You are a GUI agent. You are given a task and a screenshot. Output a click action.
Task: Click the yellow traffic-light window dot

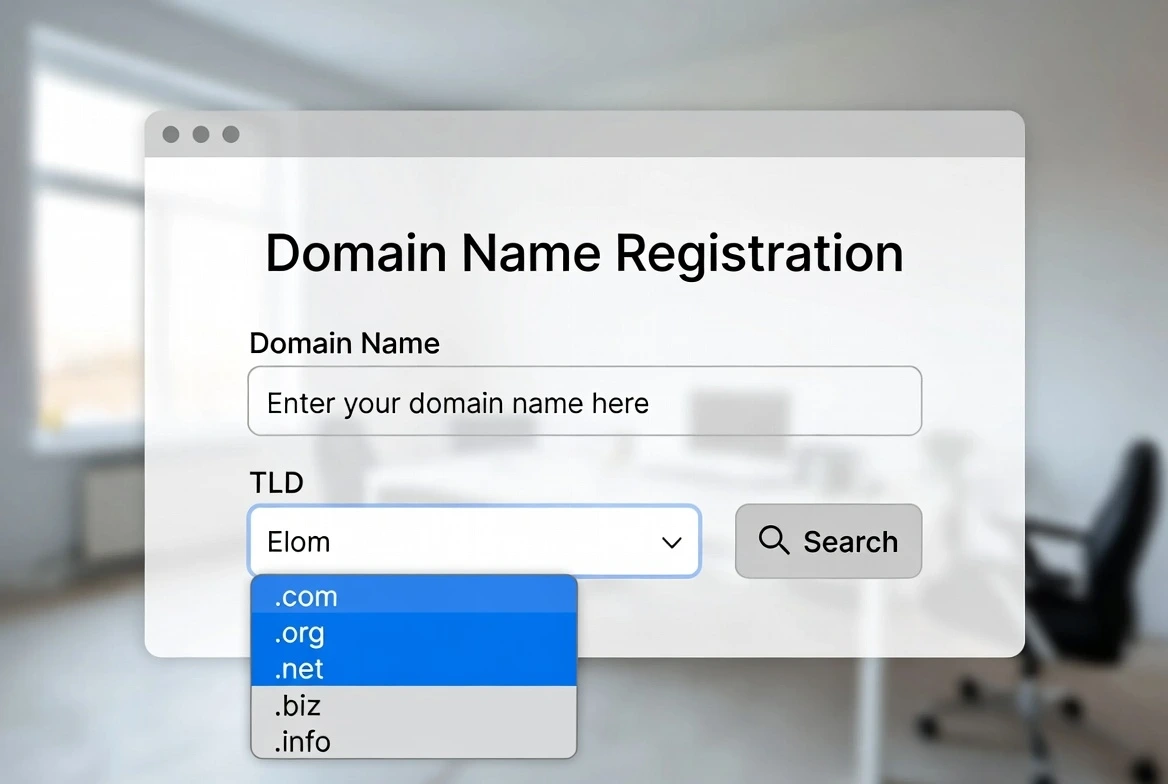point(201,133)
